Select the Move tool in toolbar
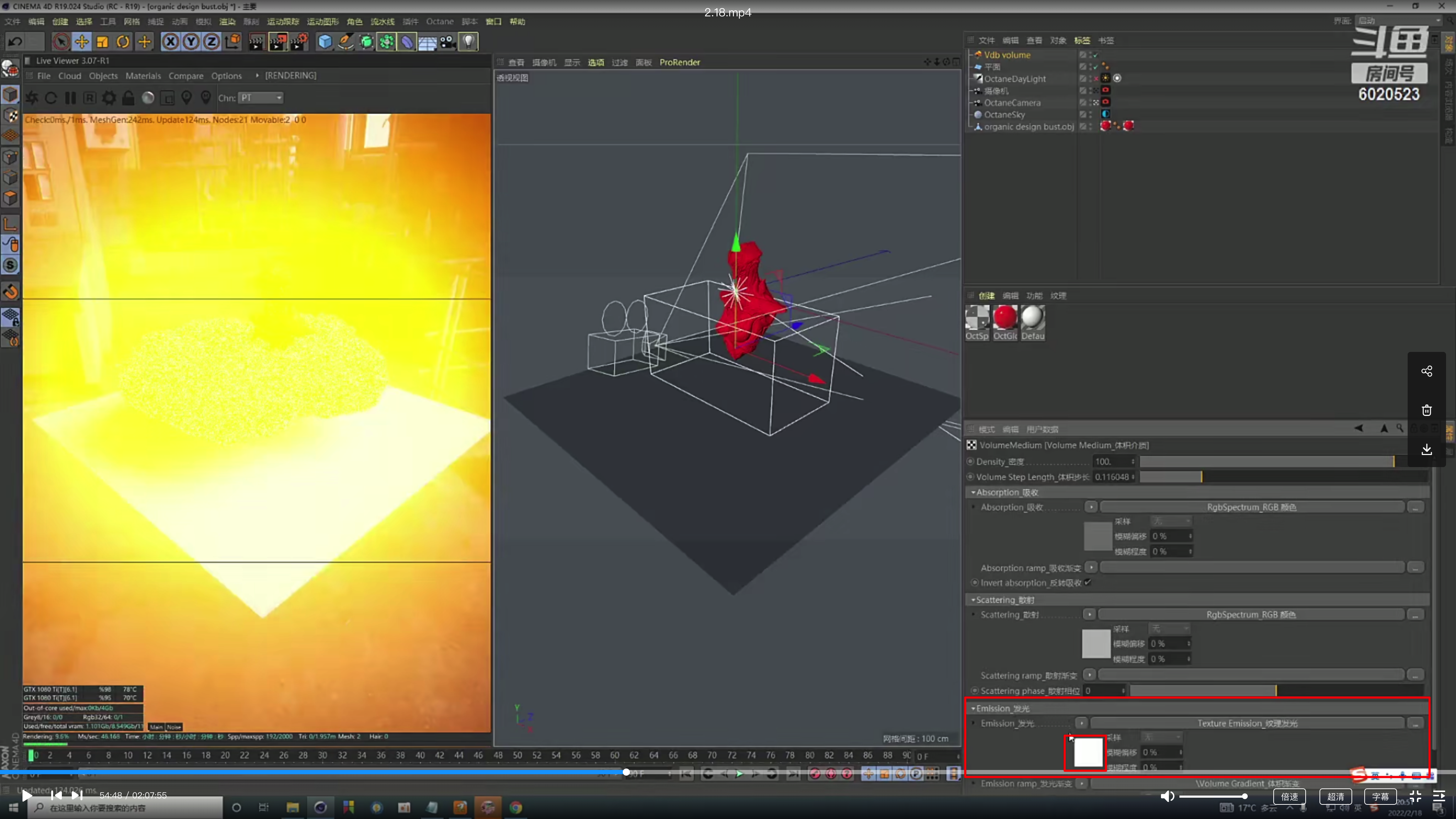Viewport: 1456px width, 819px height. coord(82,42)
